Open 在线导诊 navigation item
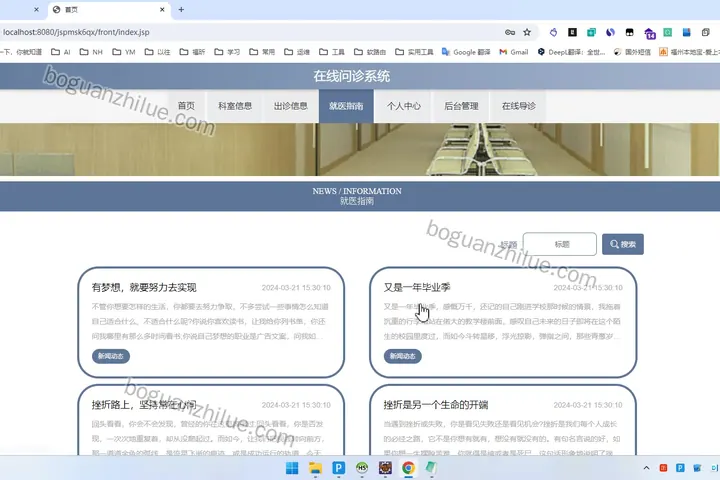 pos(518,106)
